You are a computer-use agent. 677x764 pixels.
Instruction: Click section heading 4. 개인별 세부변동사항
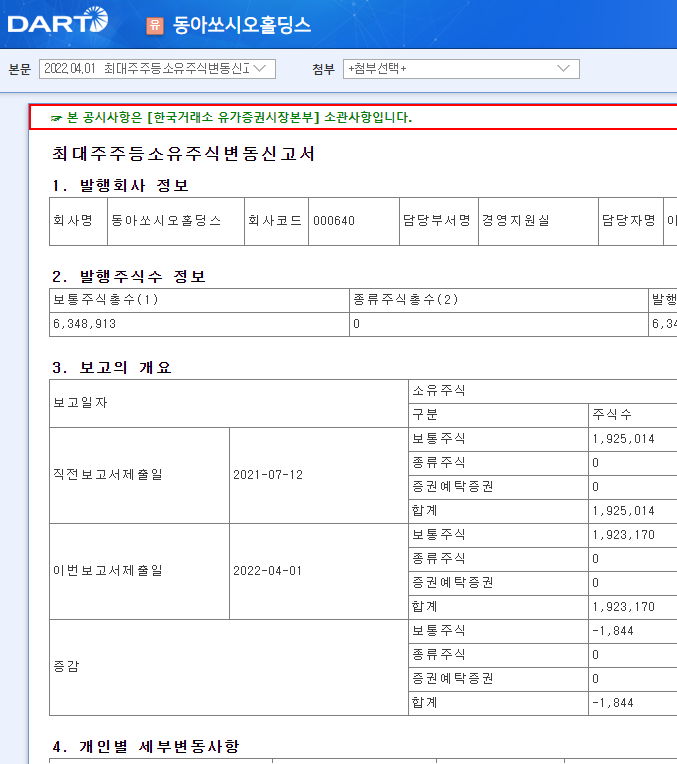click(x=146, y=746)
